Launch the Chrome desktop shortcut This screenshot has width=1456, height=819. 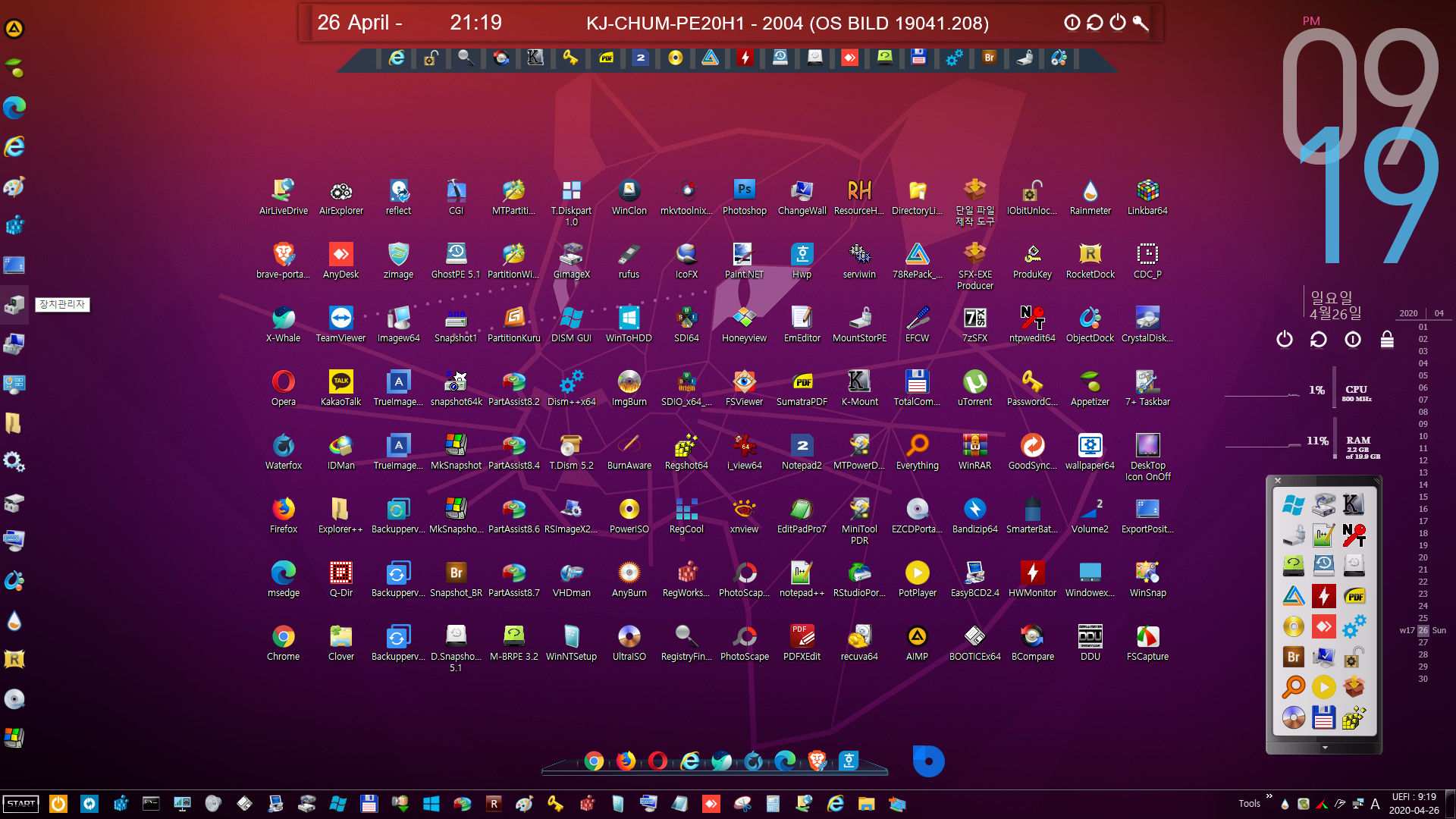click(x=283, y=644)
